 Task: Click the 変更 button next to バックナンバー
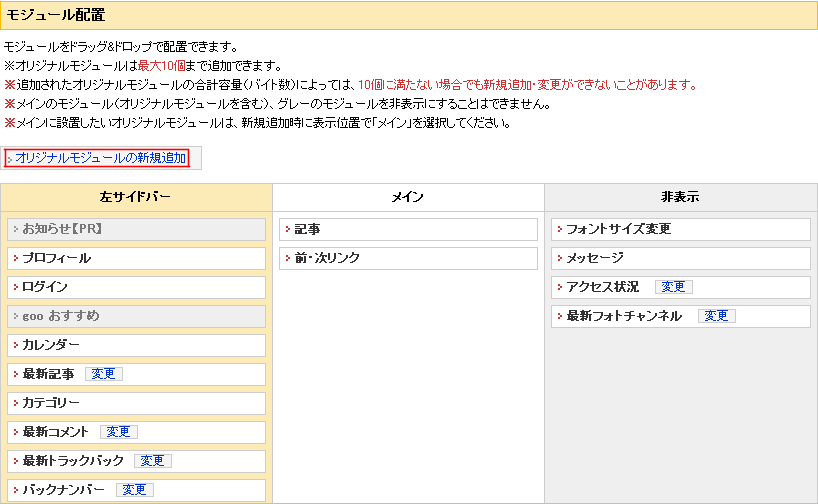(135, 490)
